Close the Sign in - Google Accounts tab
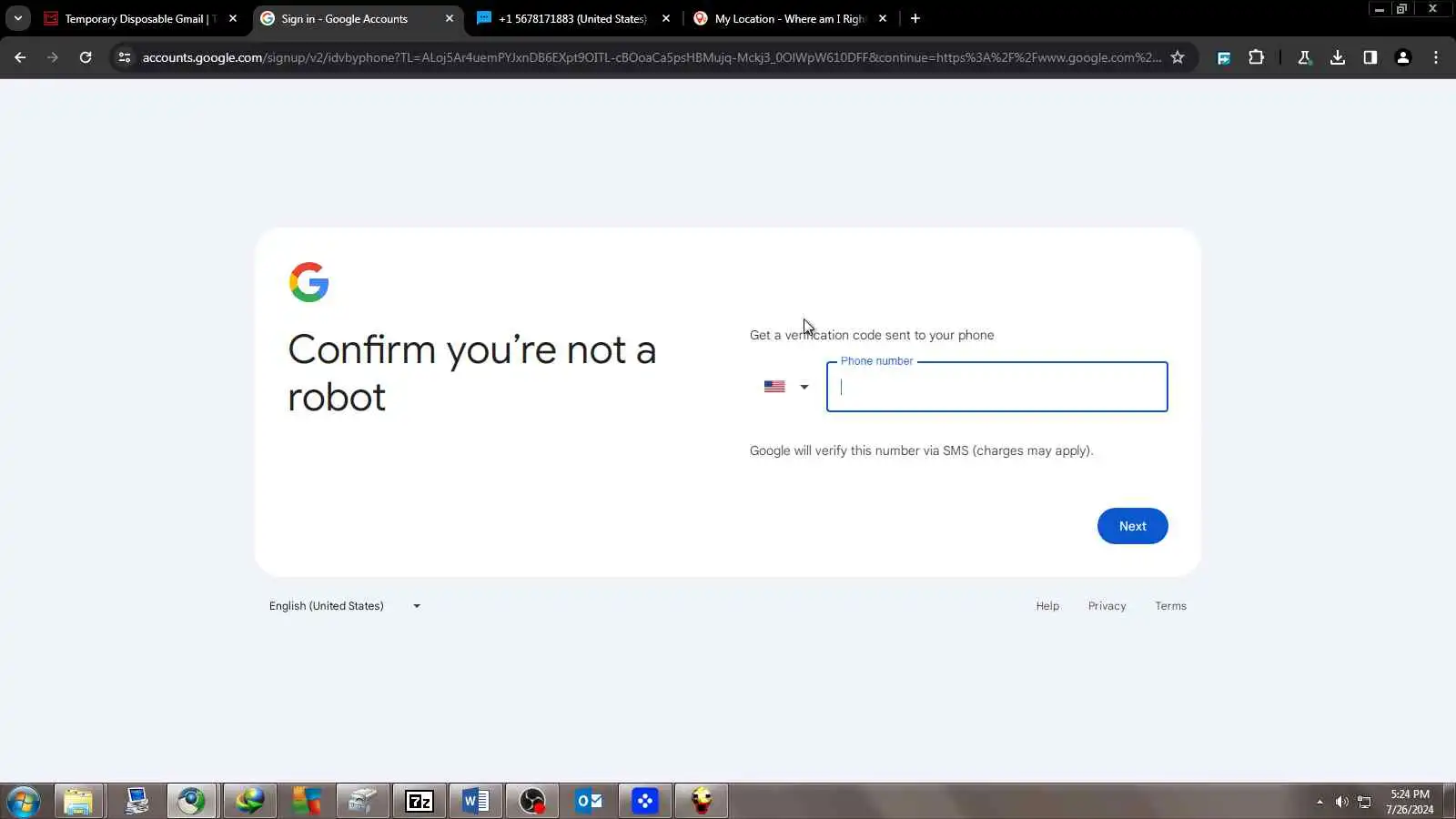 [x=450, y=18]
